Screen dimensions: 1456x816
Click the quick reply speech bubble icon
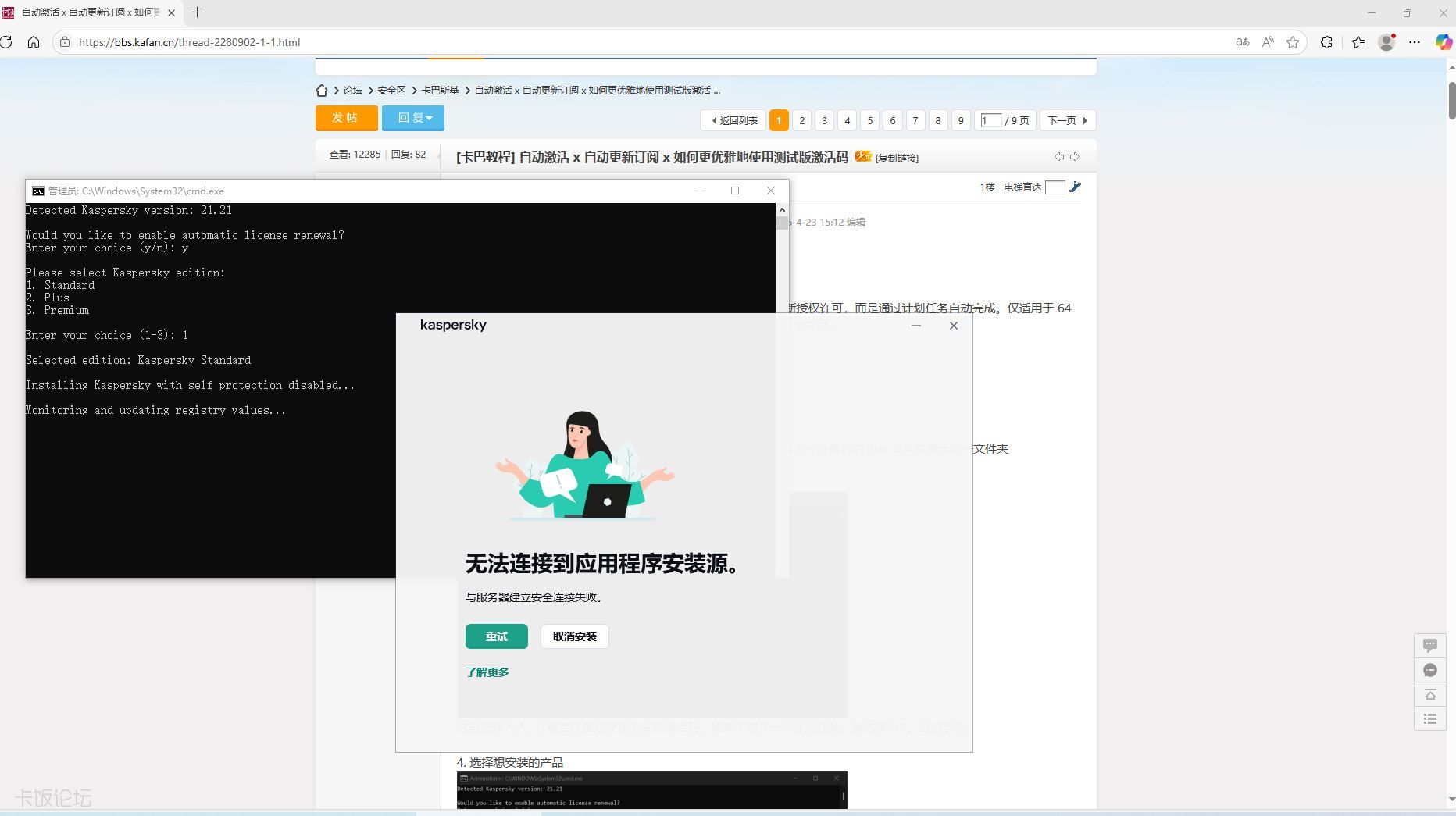point(1430,645)
